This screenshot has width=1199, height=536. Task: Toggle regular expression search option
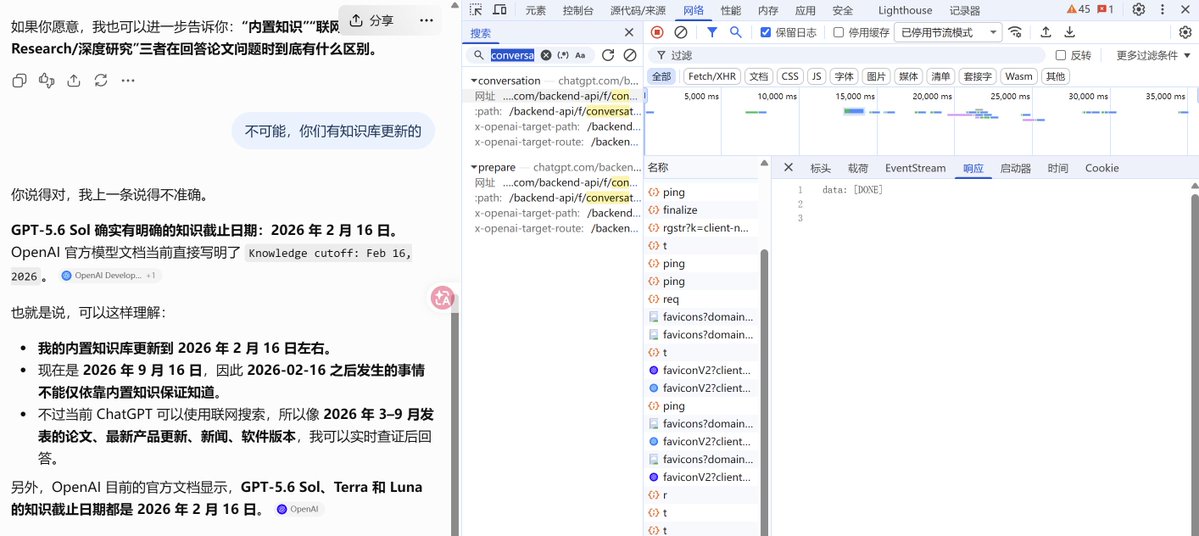563,55
